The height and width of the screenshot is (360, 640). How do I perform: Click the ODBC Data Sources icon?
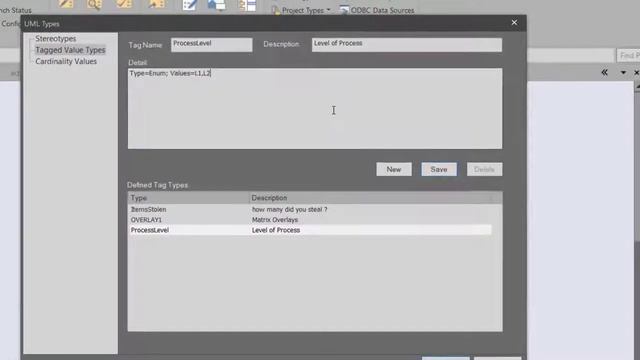coord(344,10)
